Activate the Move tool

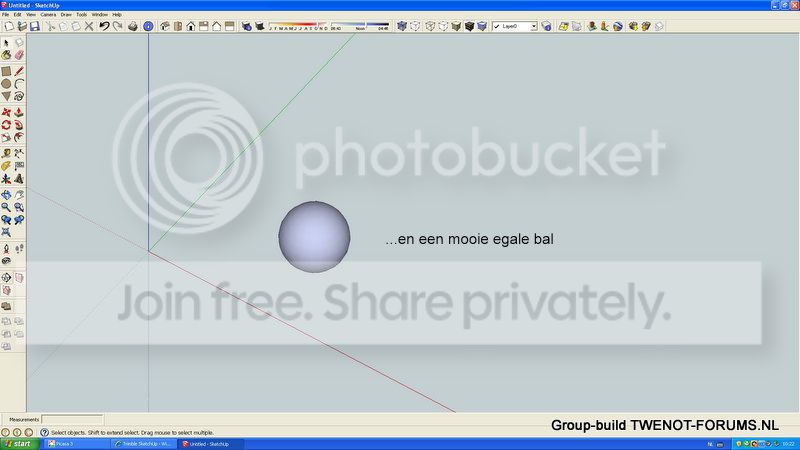point(6,112)
